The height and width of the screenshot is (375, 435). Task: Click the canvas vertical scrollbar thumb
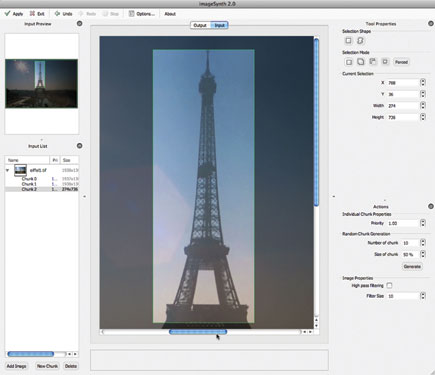[x=316, y=122]
